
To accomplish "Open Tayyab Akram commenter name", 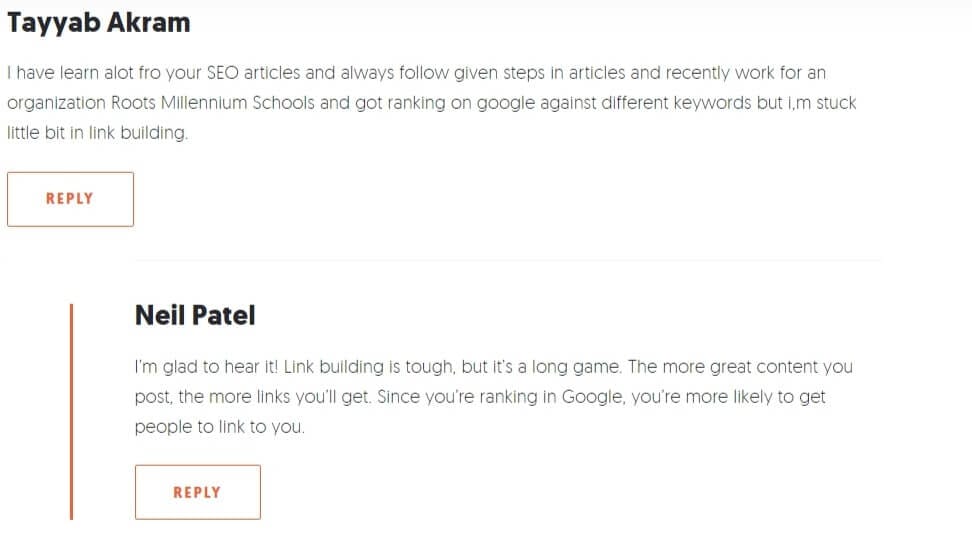I will coord(99,24).
